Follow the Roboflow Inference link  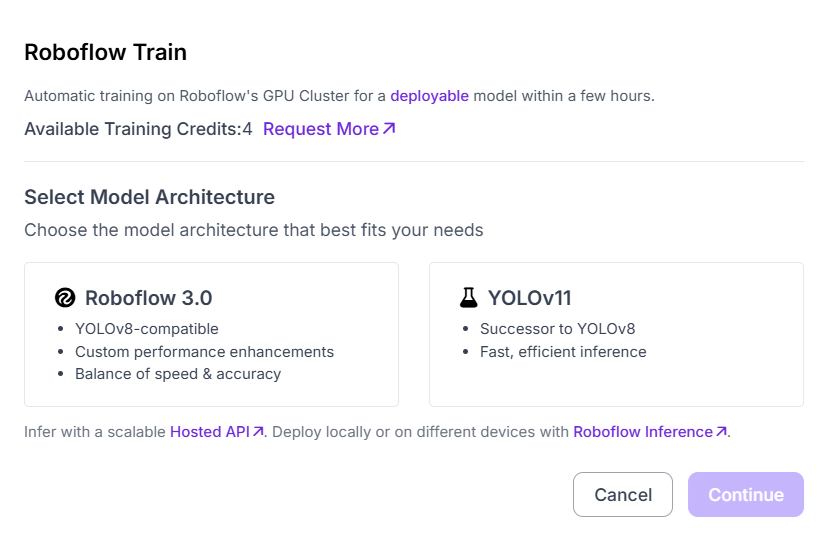(642, 432)
